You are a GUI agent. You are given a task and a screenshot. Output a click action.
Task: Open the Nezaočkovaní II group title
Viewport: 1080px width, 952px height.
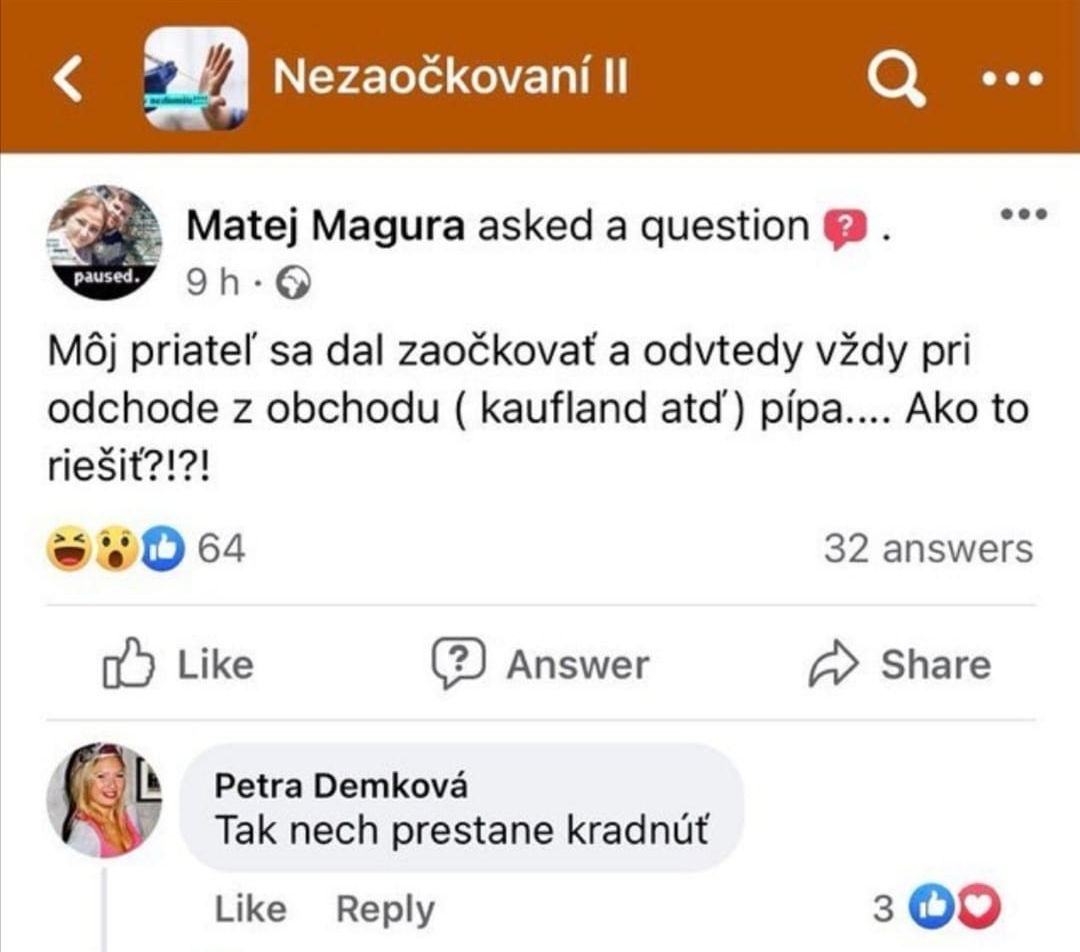point(450,78)
